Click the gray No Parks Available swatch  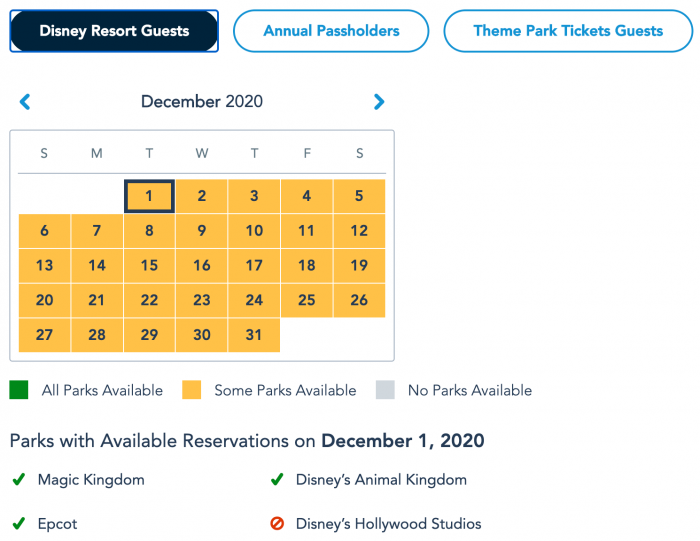[x=385, y=390]
